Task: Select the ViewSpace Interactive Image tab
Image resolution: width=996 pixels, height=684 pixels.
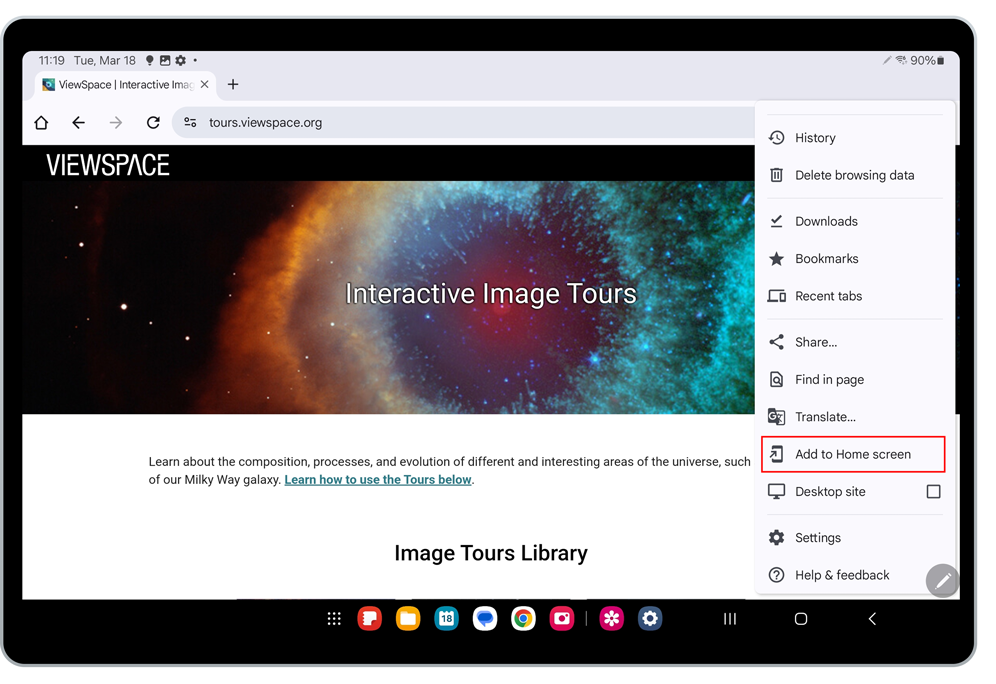Action: (126, 84)
